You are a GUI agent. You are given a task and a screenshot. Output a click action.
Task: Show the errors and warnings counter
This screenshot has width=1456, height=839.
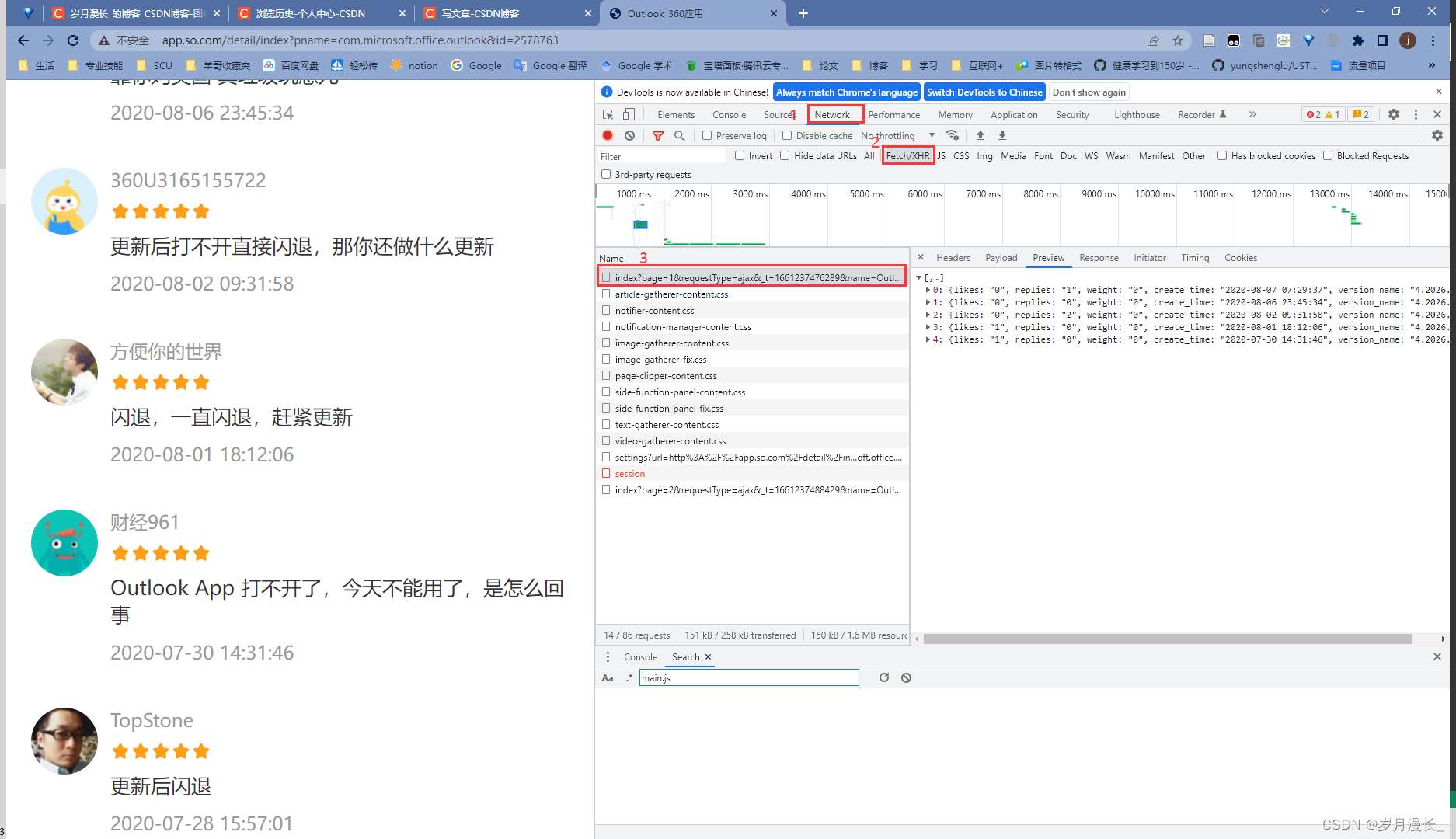click(x=1323, y=114)
